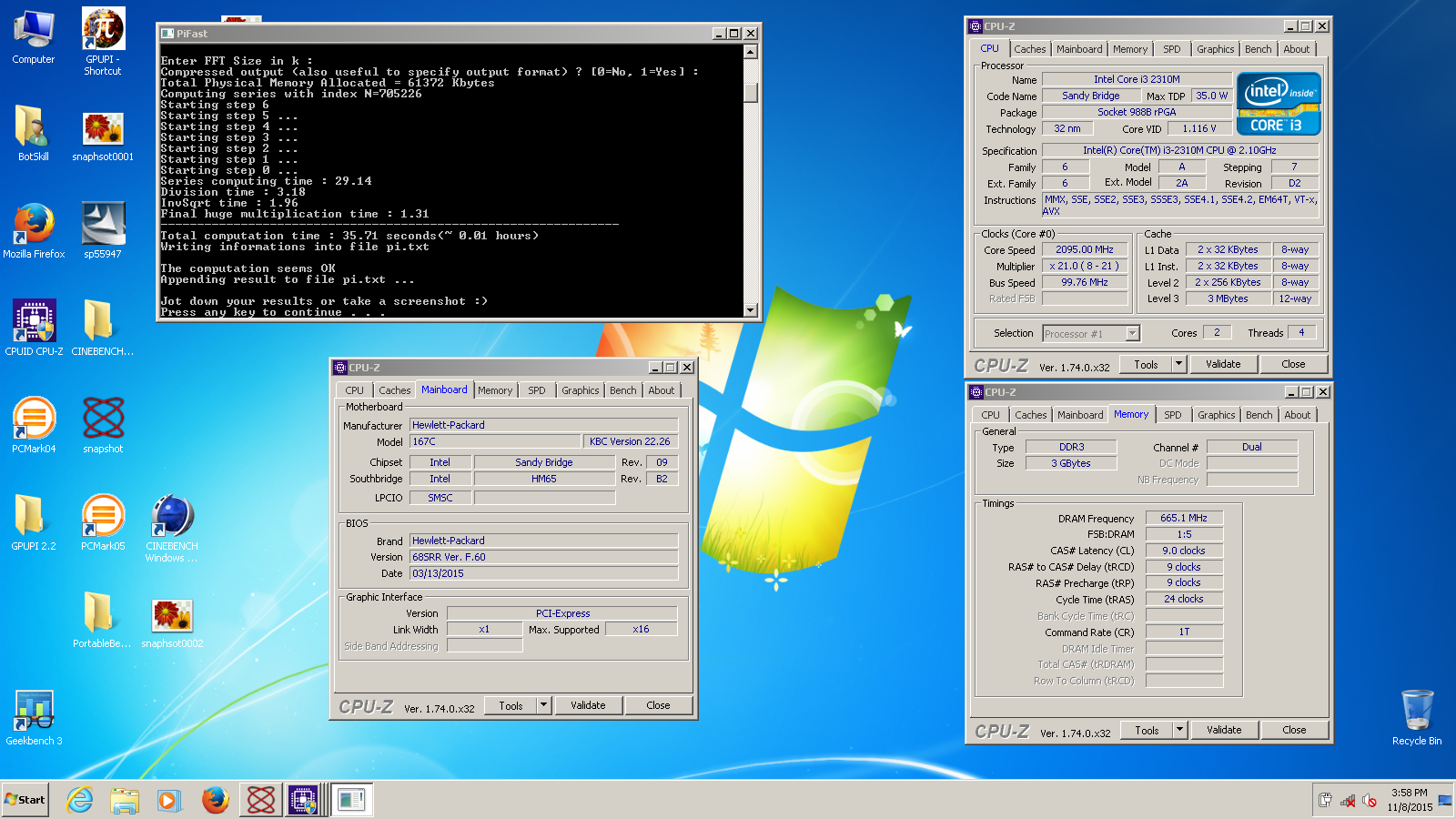Launch the Geekbench 3 desktop shortcut
This screenshot has width=1456, height=819.
(34, 717)
